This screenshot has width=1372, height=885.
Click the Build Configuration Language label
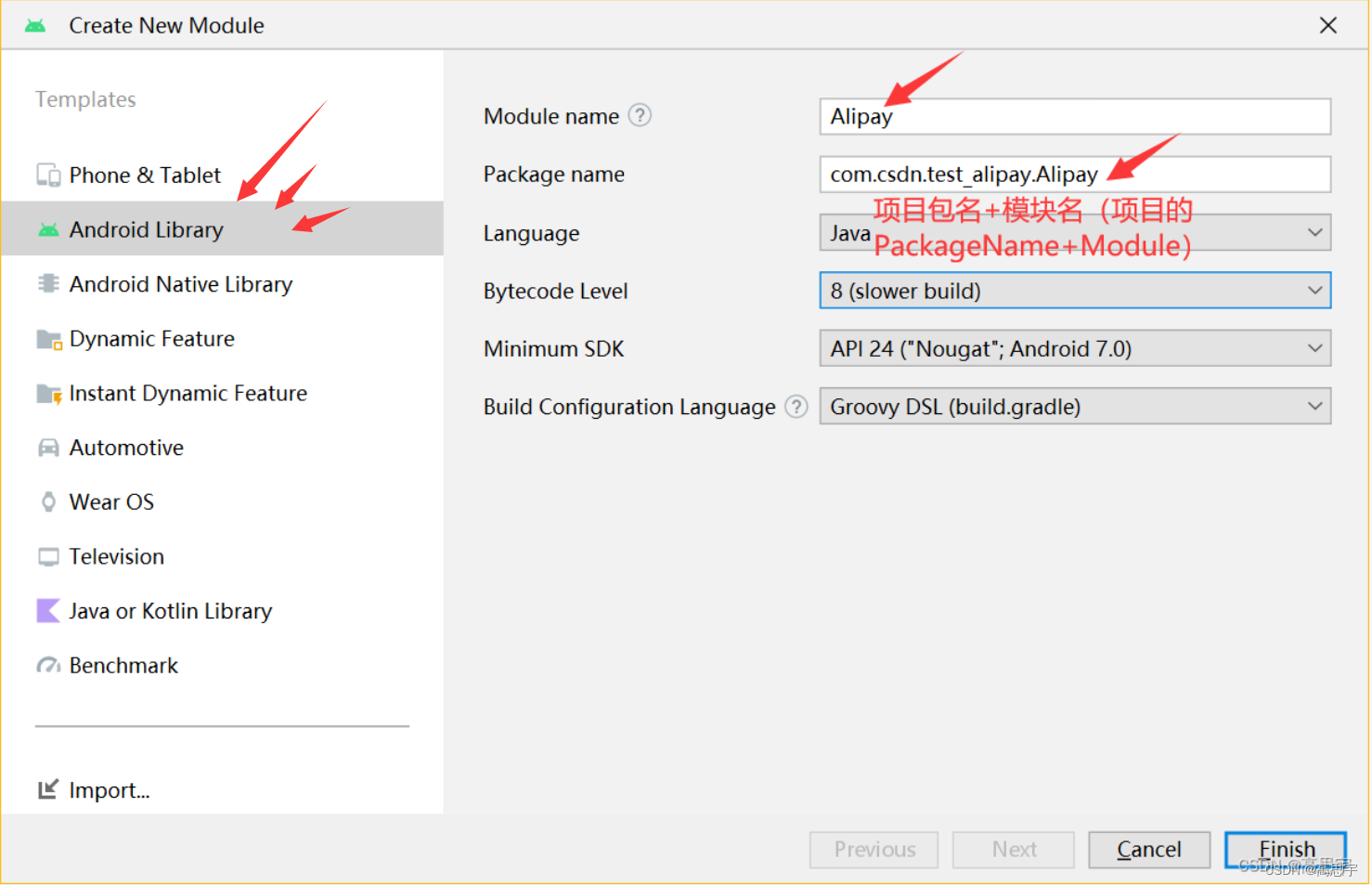629,407
